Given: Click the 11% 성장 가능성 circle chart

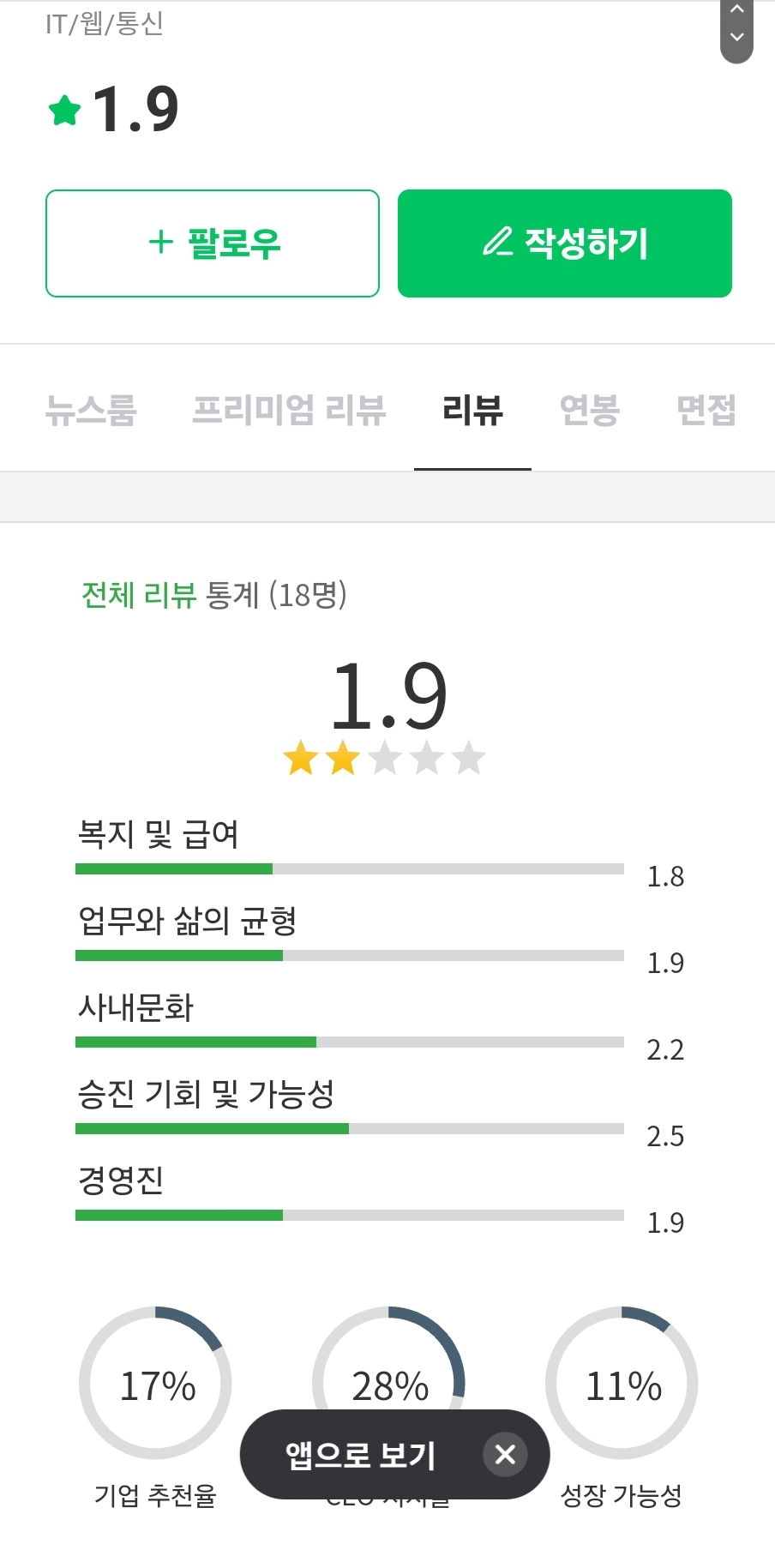Looking at the screenshot, I should (x=622, y=1383).
